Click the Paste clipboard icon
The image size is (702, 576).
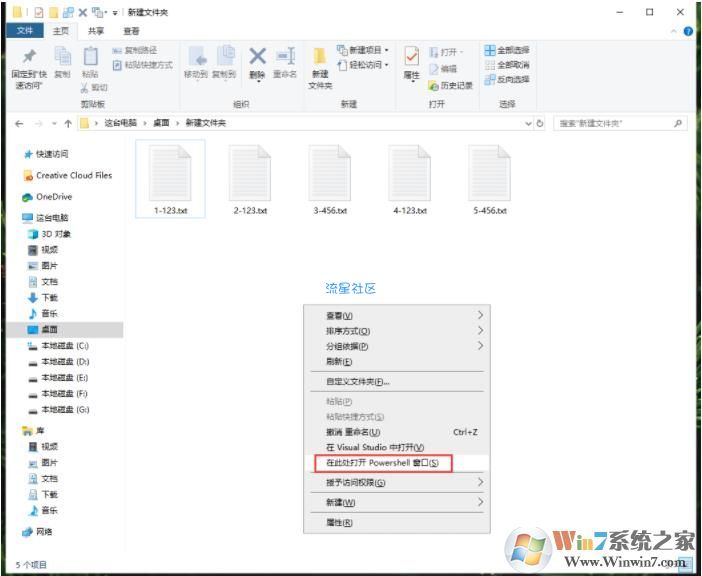[90, 56]
